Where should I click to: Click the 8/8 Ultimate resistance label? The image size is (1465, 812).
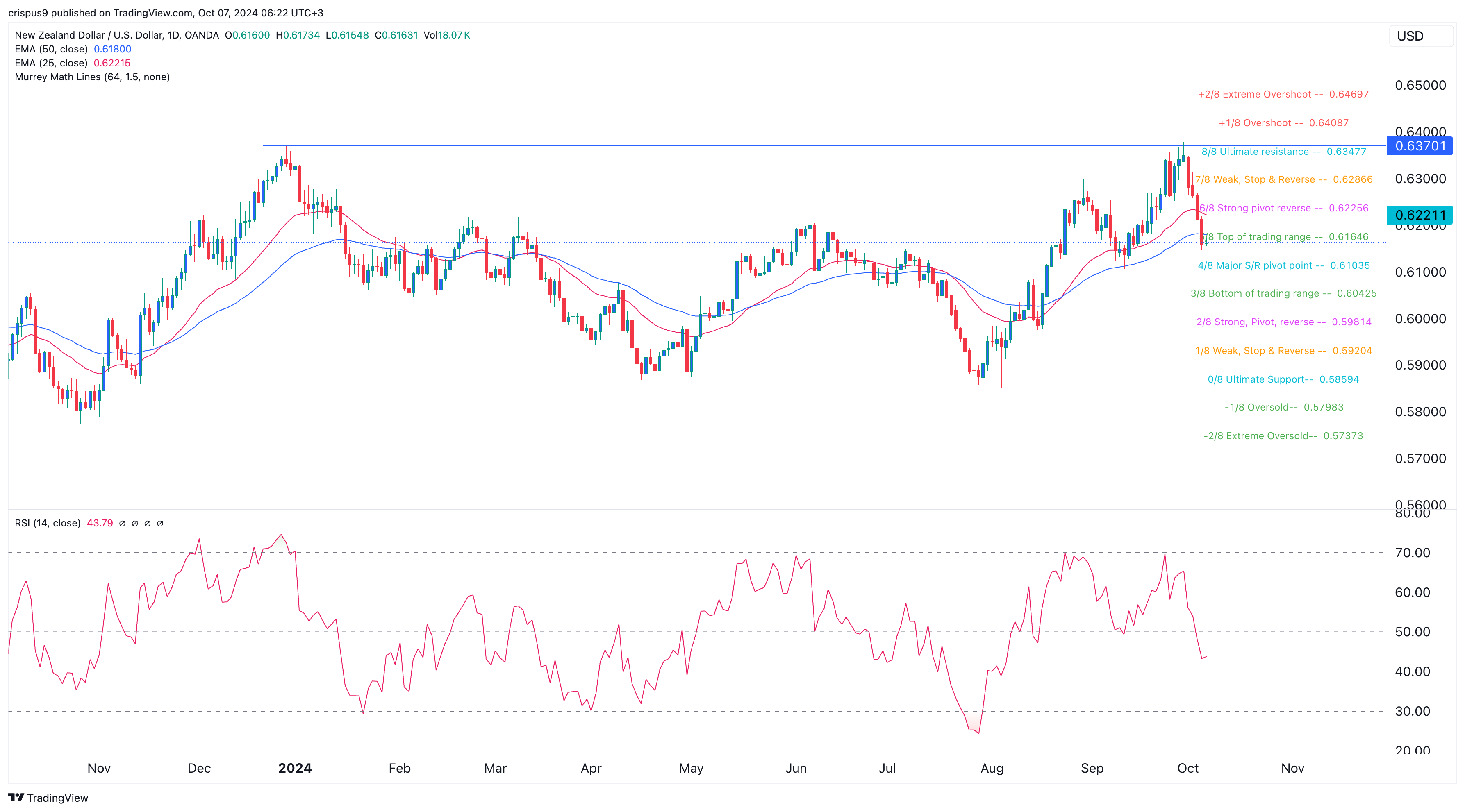tap(1283, 152)
